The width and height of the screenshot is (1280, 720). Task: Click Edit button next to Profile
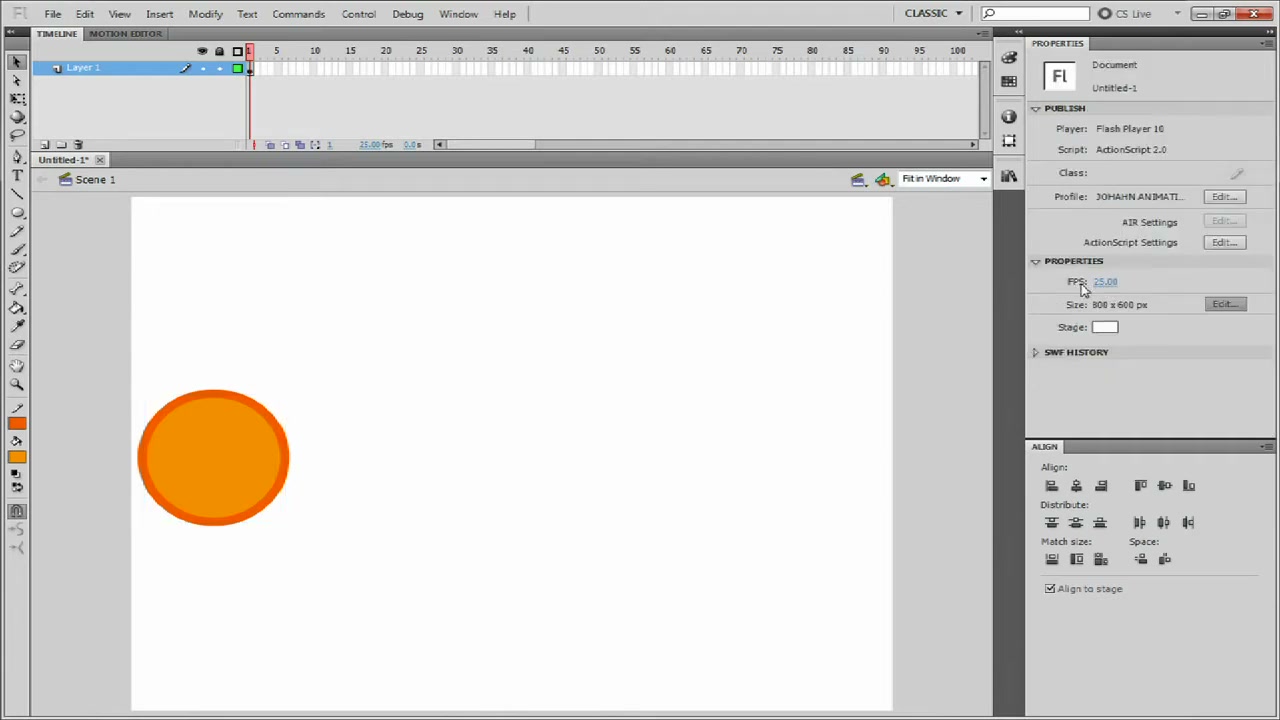[x=1225, y=197]
